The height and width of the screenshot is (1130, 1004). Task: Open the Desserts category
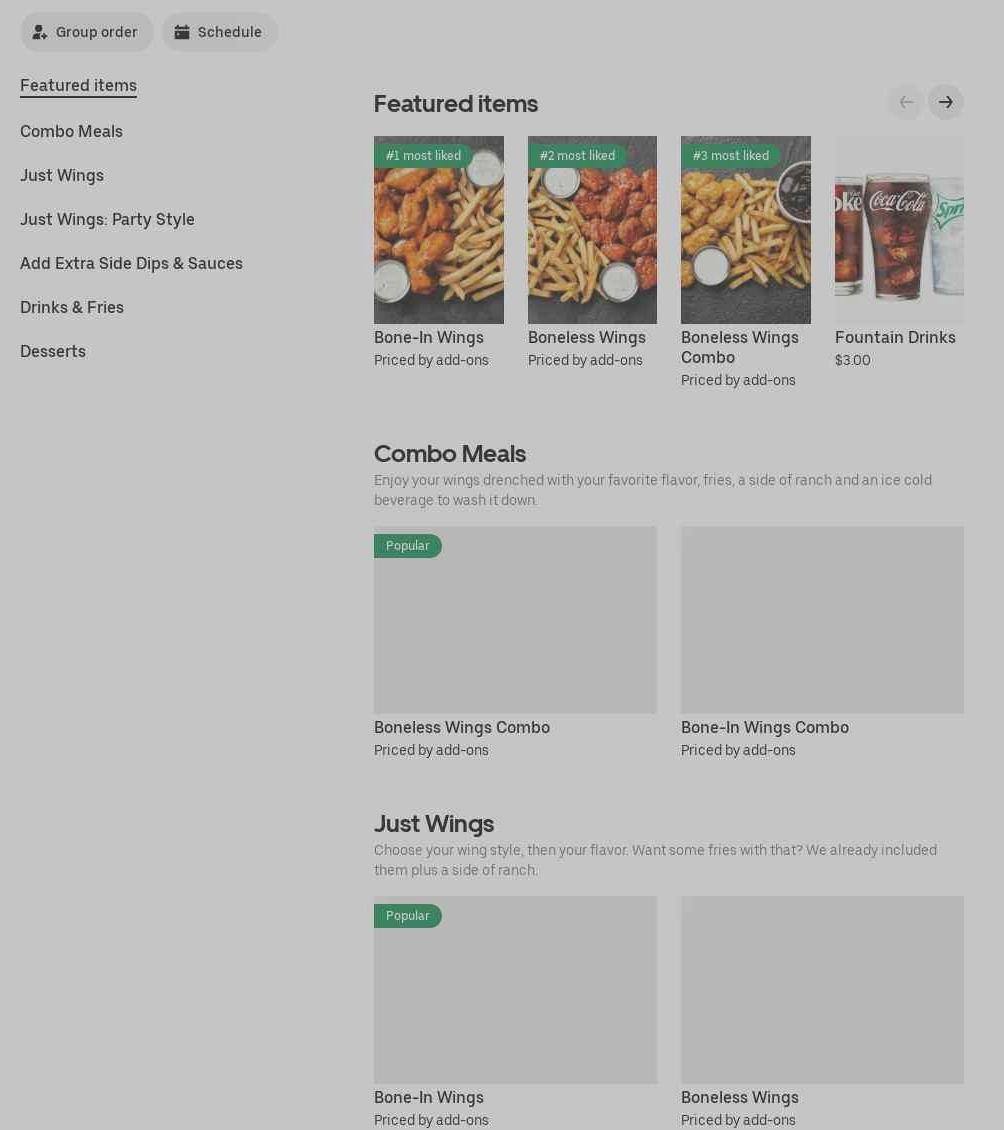pos(53,351)
